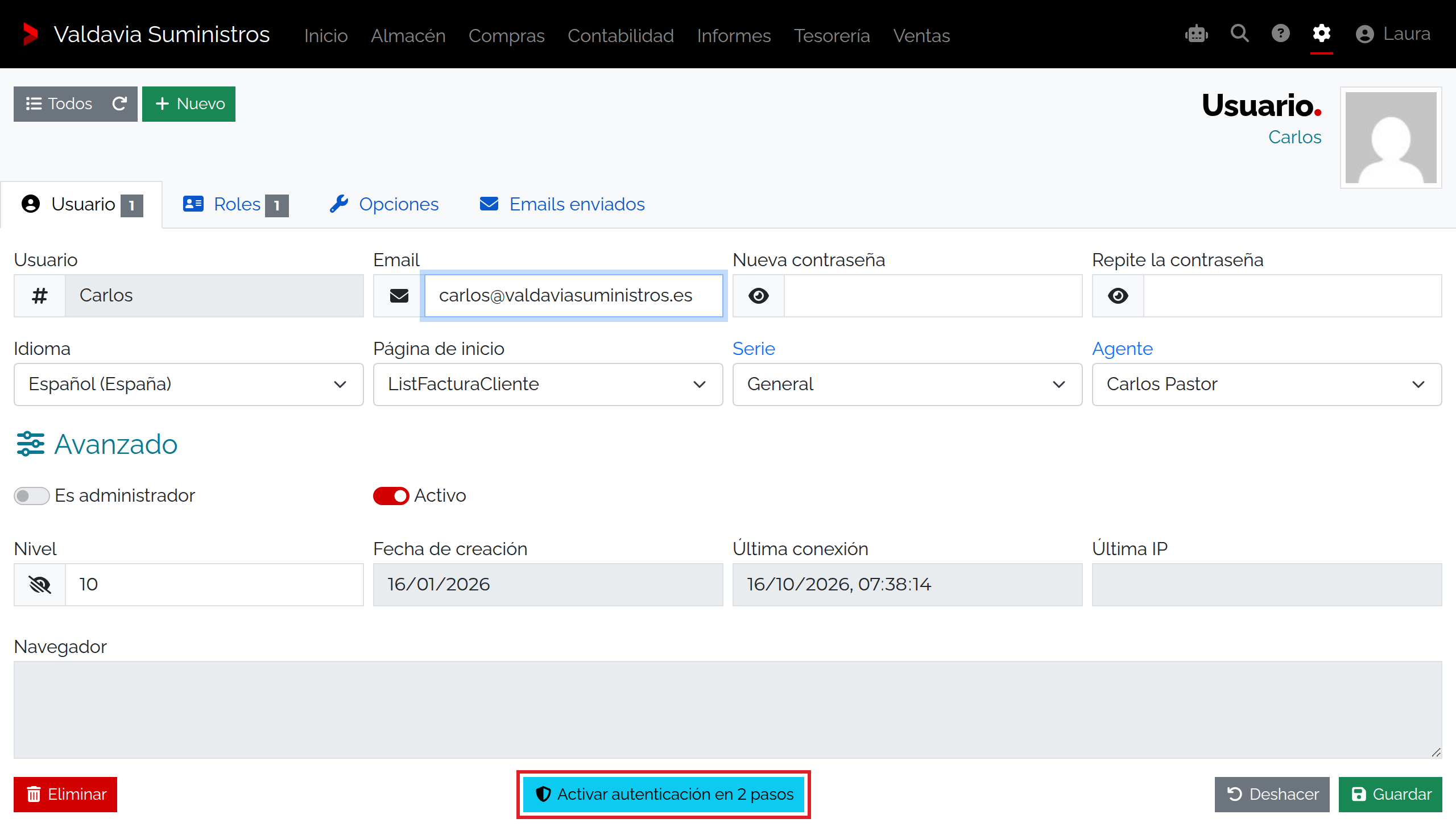
Task: Open the search magnifier in the top bar
Action: pyautogui.click(x=1239, y=34)
